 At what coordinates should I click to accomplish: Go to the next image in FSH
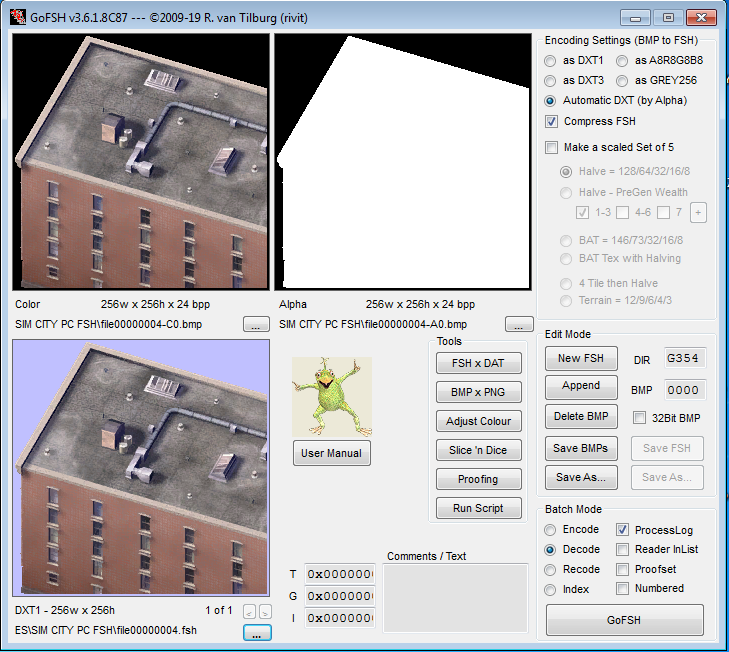point(264,611)
